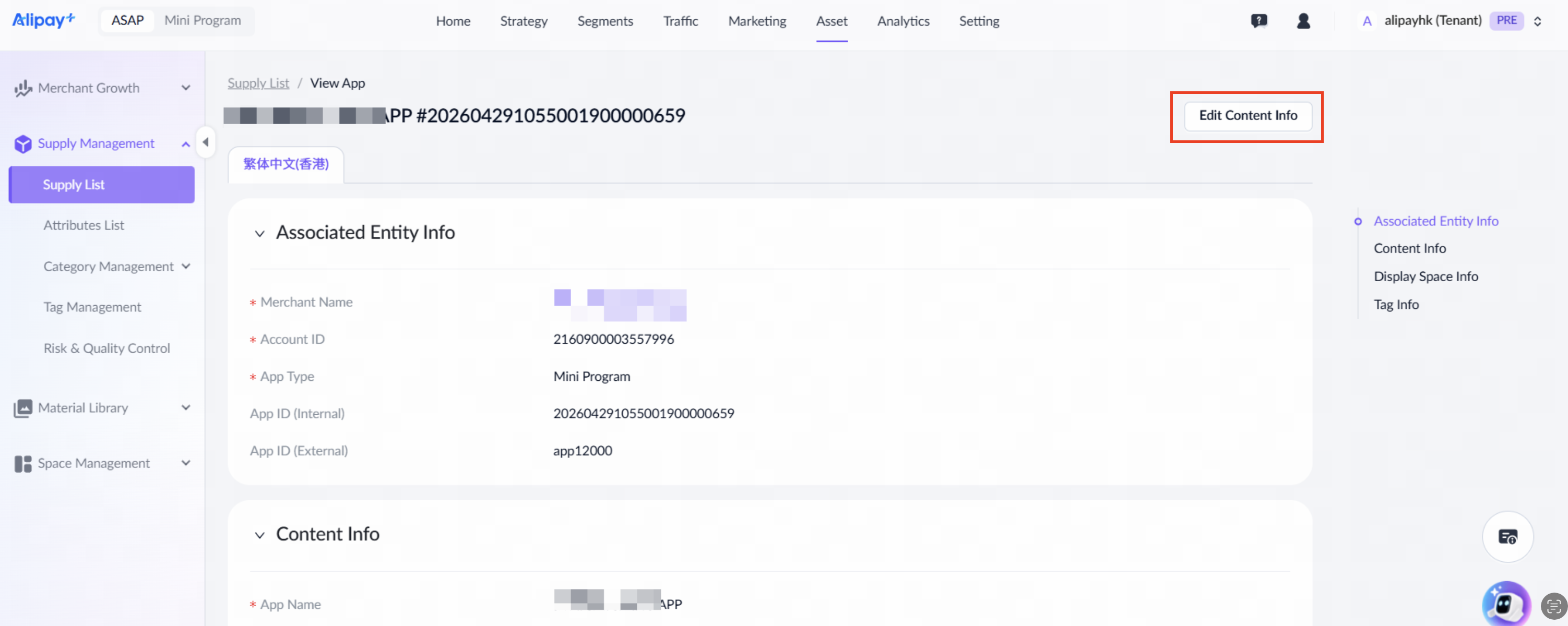The height and width of the screenshot is (626, 1568).
Task: Open the help chat bubble icon
Action: tap(1259, 21)
